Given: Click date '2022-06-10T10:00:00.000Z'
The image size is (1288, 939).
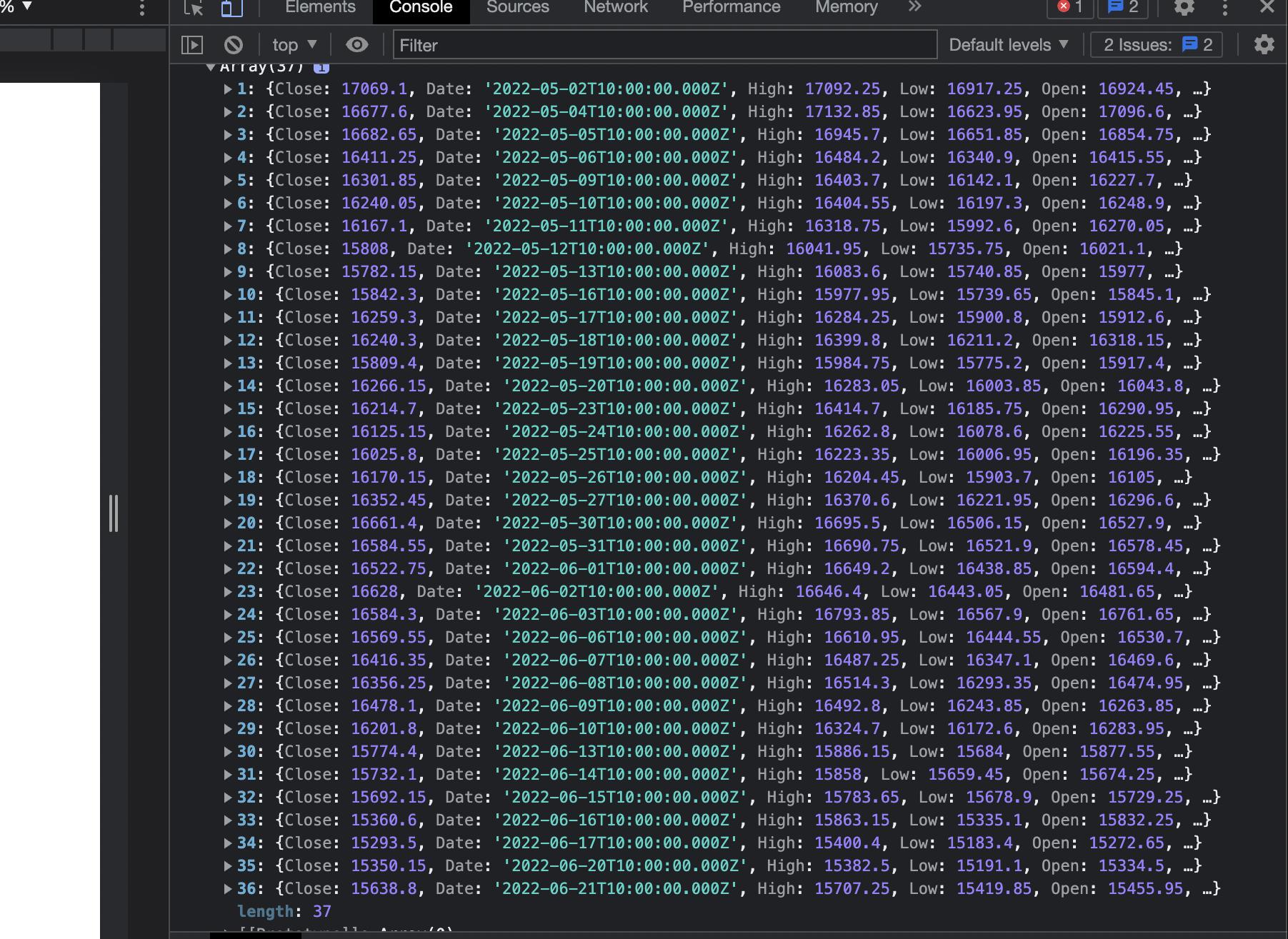Looking at the screenshot, I should pyautogui.click(x=615, y=729).
